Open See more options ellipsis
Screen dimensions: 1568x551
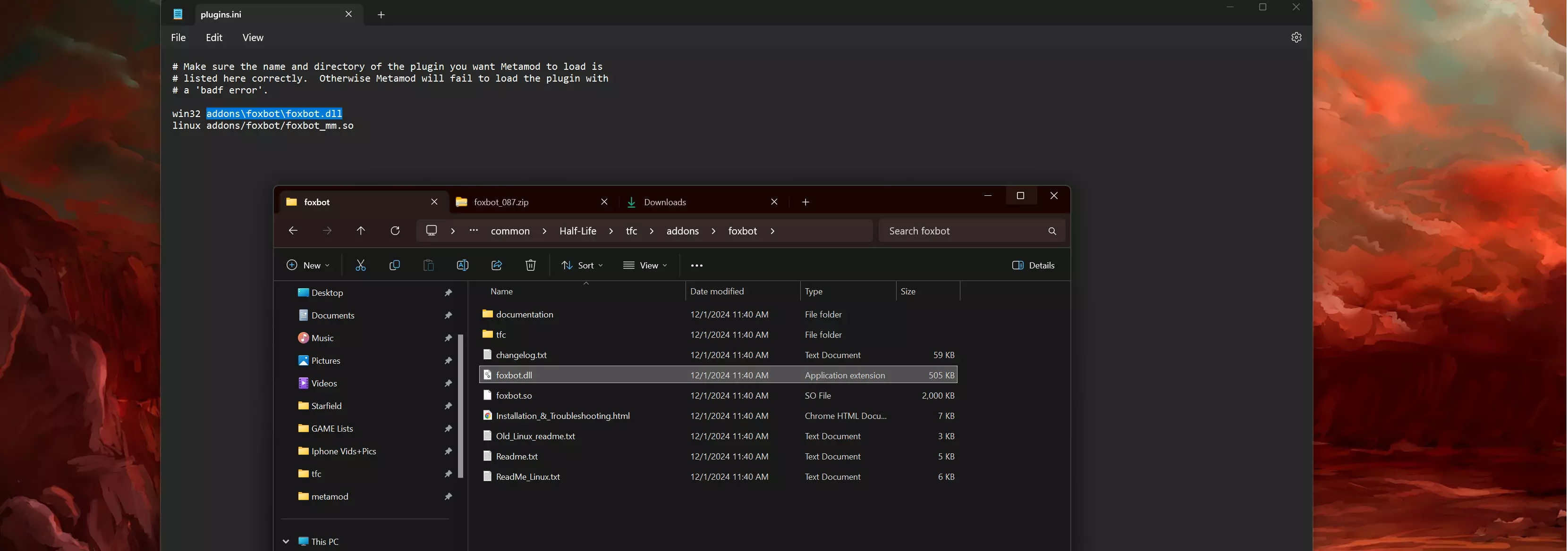696,265
